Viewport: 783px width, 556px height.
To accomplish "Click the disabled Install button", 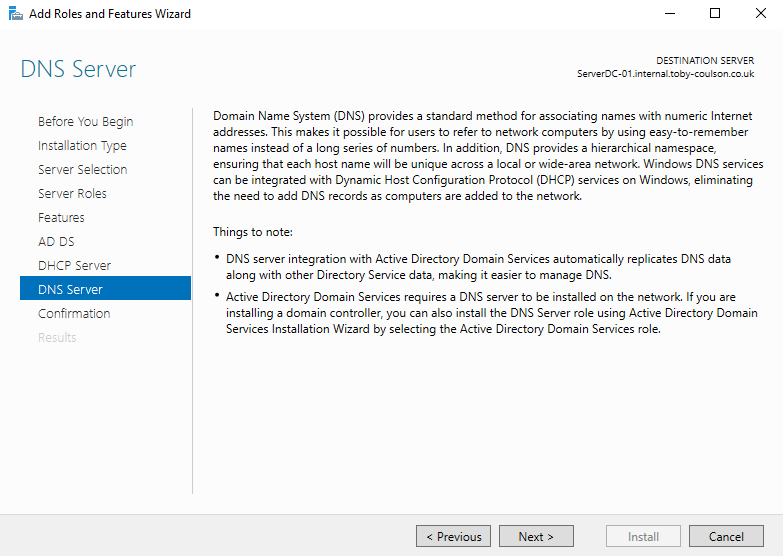I will tap(643, 537).
